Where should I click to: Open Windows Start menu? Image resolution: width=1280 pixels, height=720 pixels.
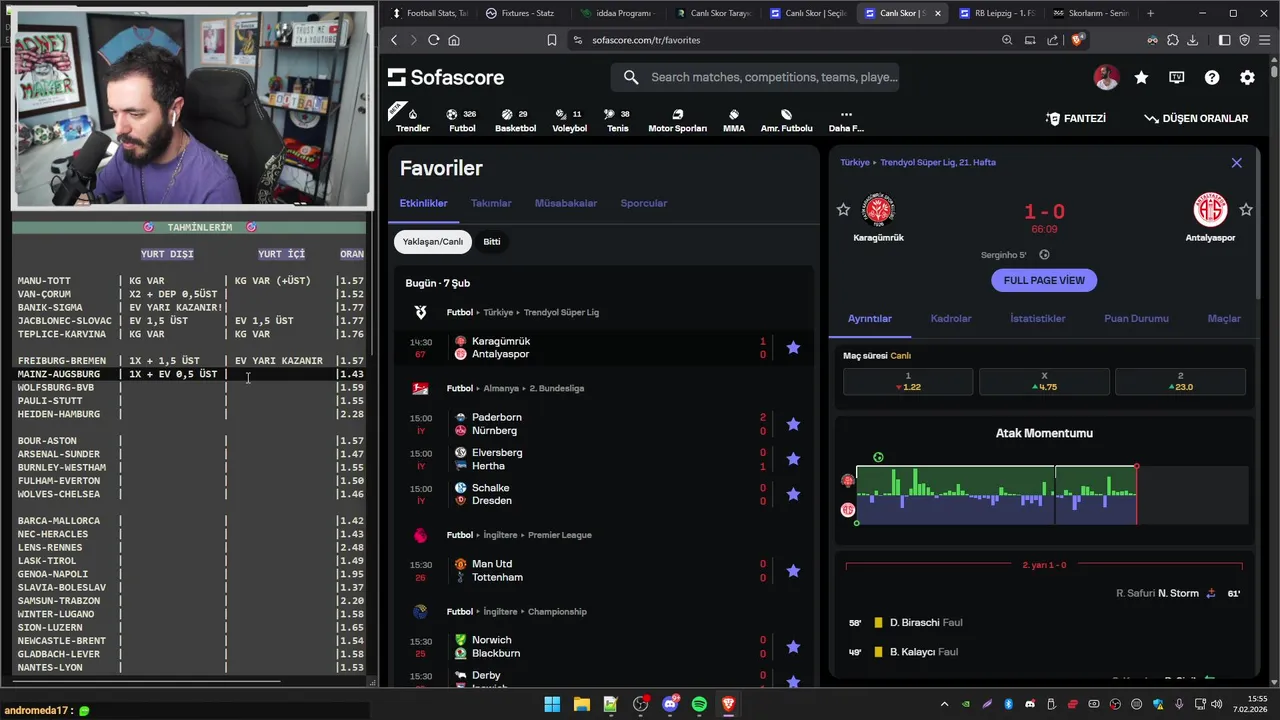click(x=552, y=704)
